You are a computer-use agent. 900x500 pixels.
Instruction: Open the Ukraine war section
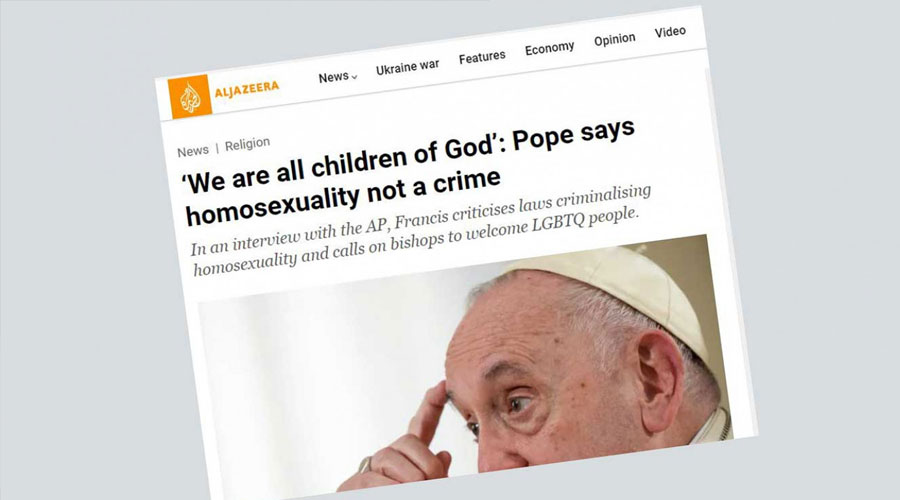[x=408, y=67]
